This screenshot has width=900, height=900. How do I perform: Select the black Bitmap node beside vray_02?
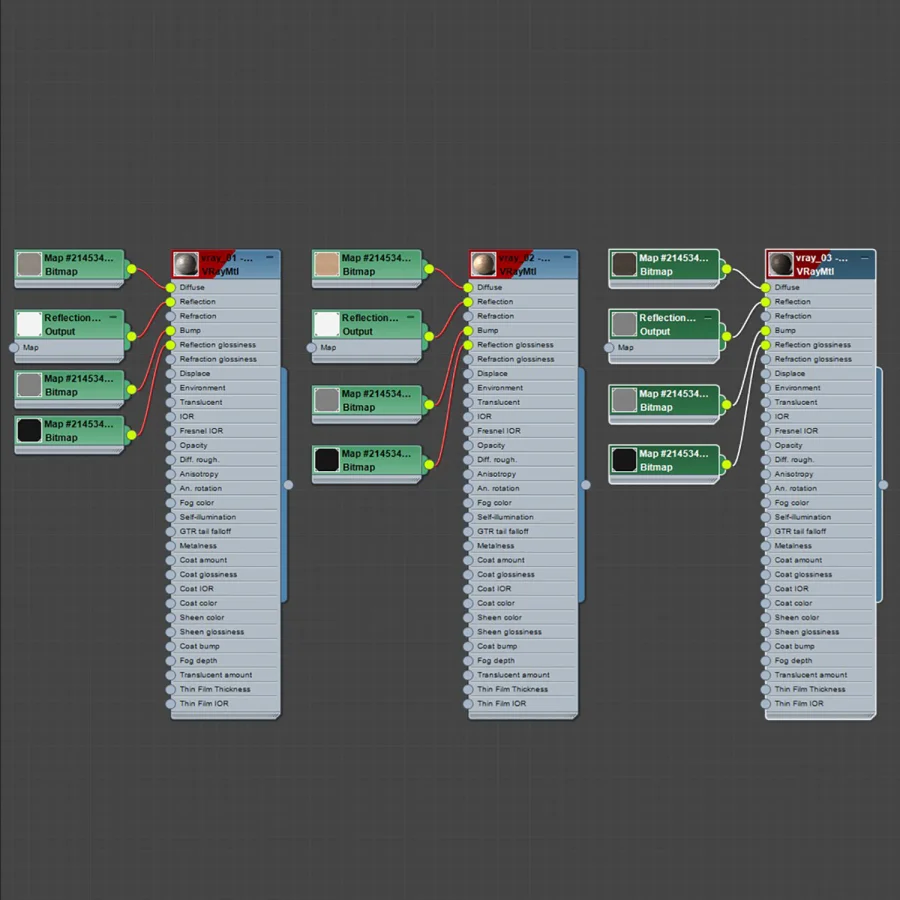coord(367,460)
